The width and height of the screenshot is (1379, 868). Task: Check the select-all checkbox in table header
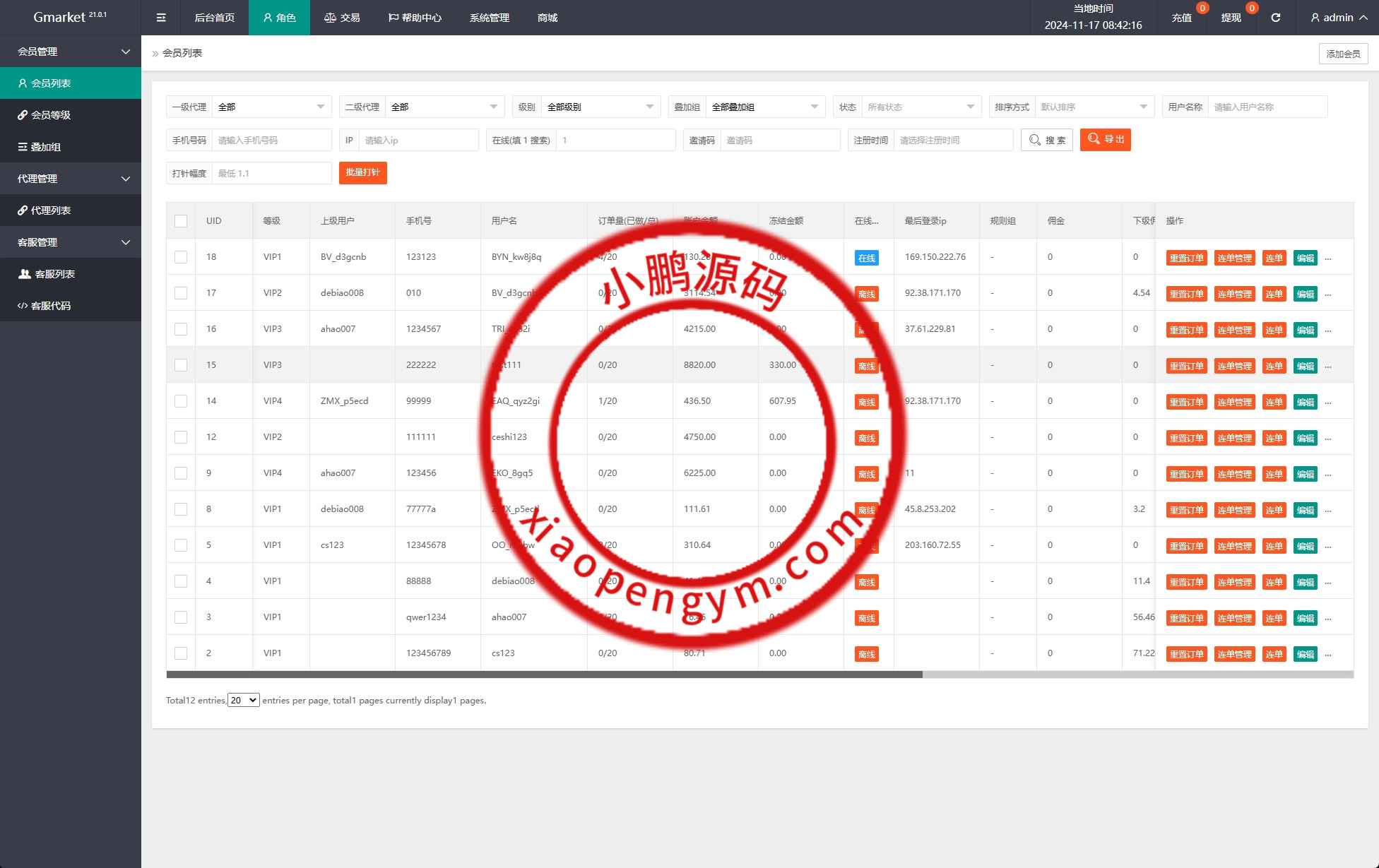pyautogui.click(x=181, y=221)
